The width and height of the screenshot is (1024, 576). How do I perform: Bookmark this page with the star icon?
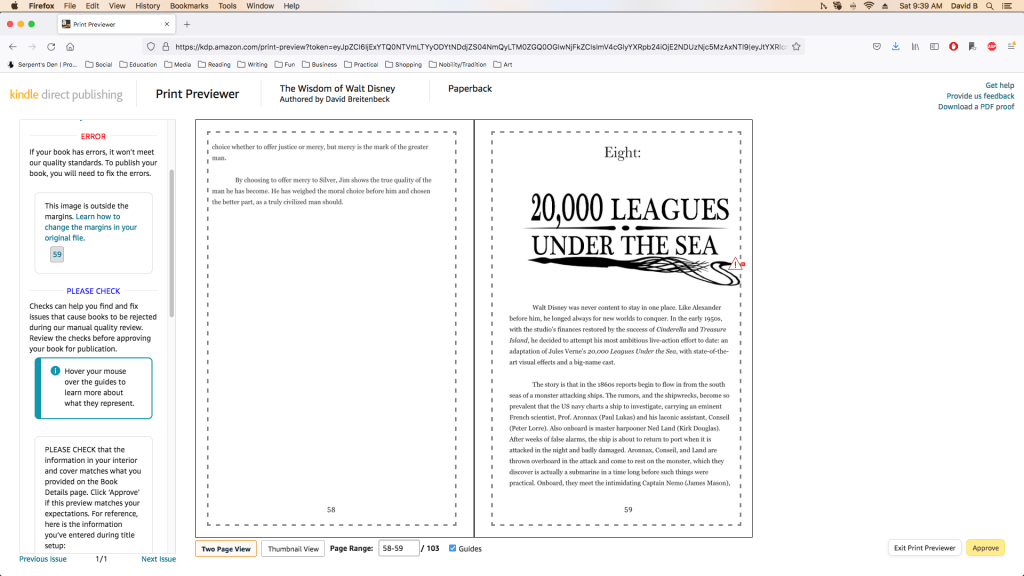[794, 46]
